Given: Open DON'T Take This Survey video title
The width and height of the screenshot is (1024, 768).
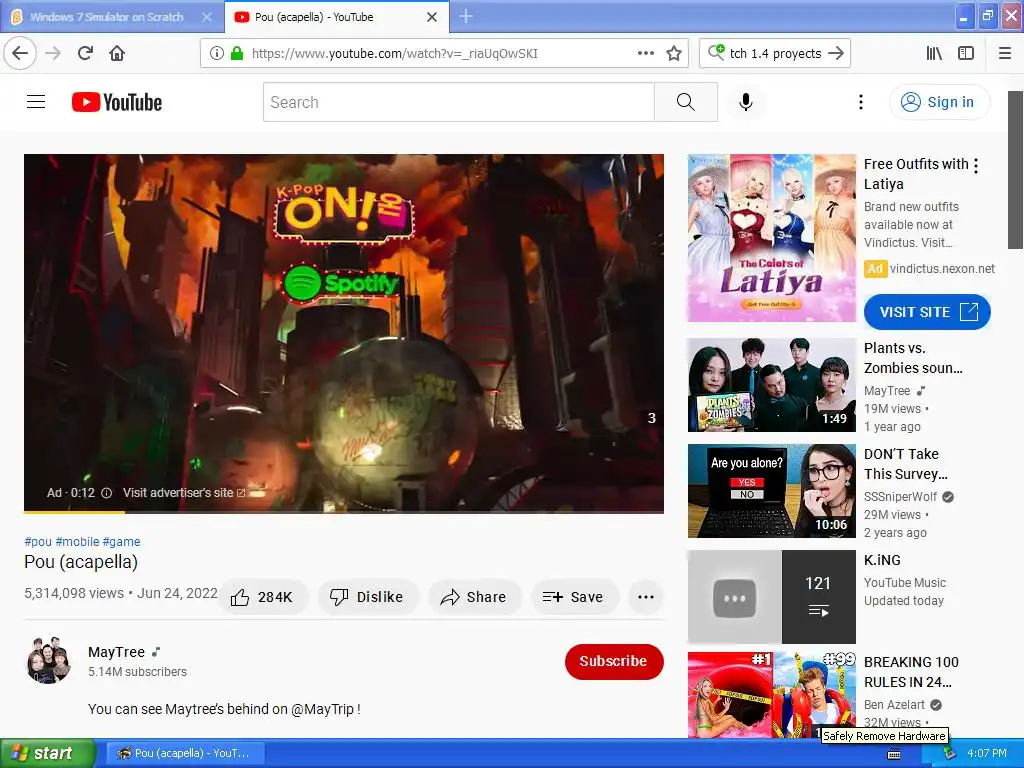Looking at the screenshot, I should point(905,464).
